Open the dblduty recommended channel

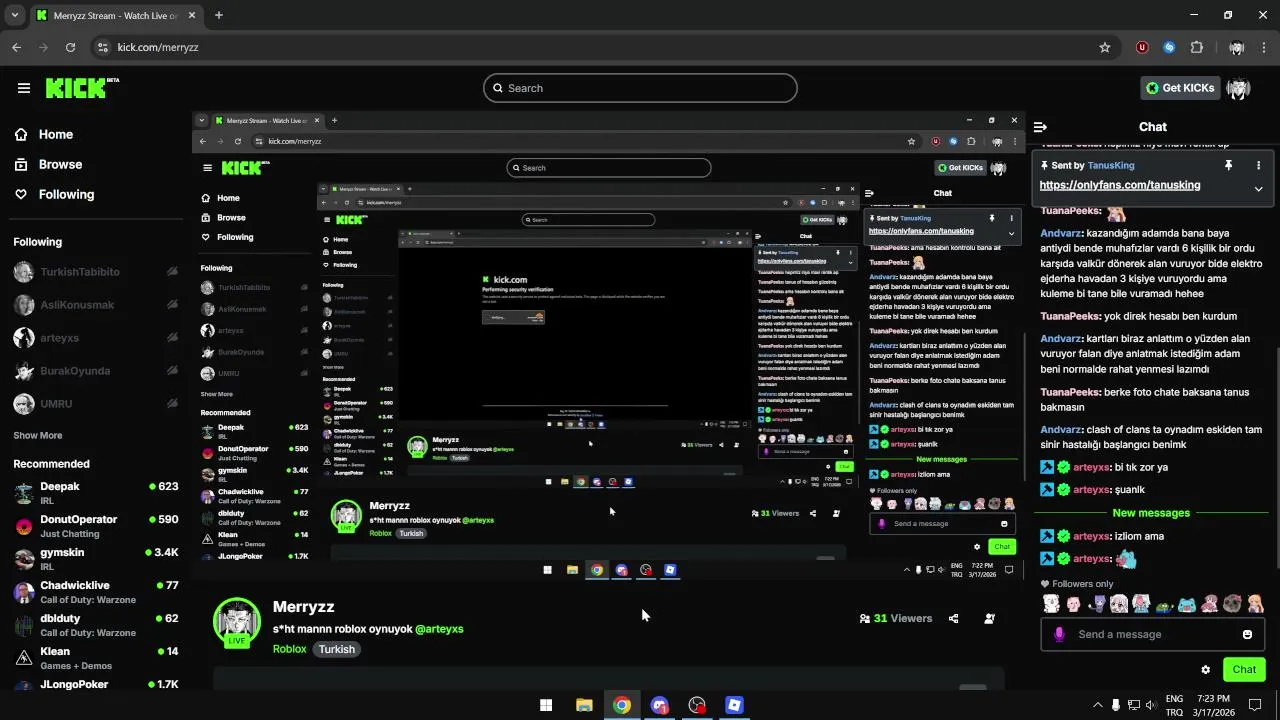point(96,625)
